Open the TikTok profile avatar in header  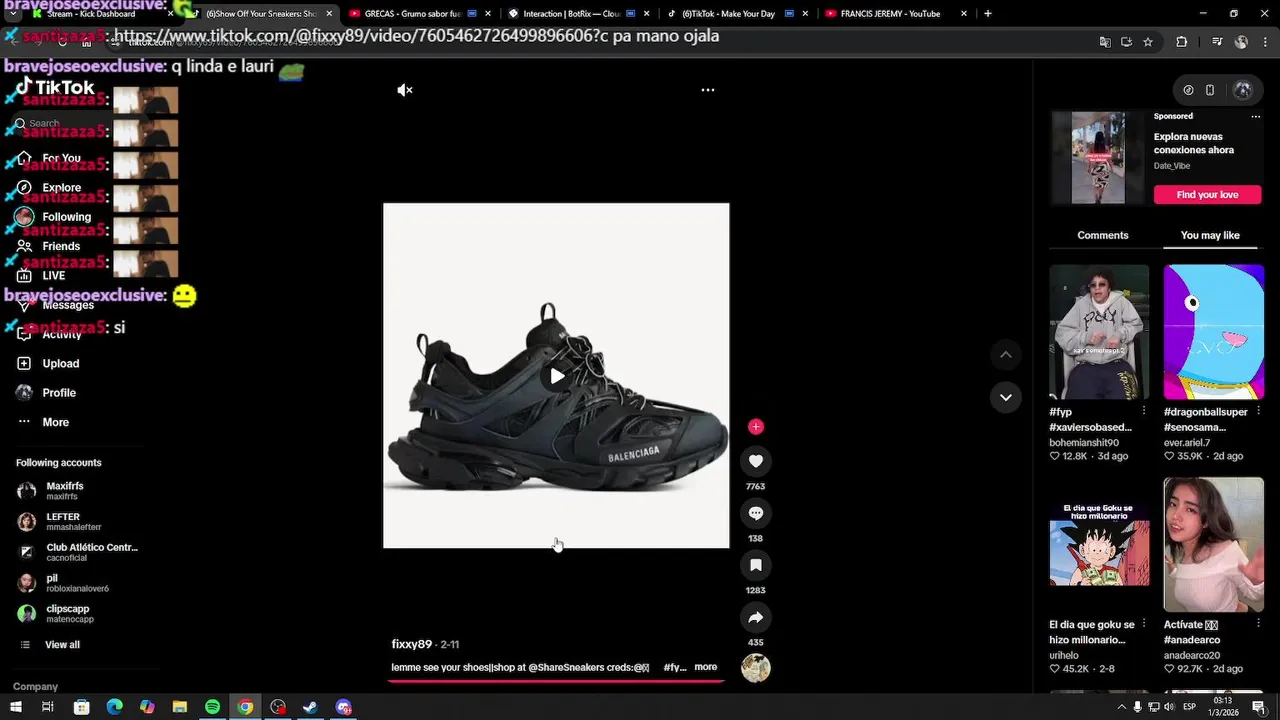[1243, 90]
